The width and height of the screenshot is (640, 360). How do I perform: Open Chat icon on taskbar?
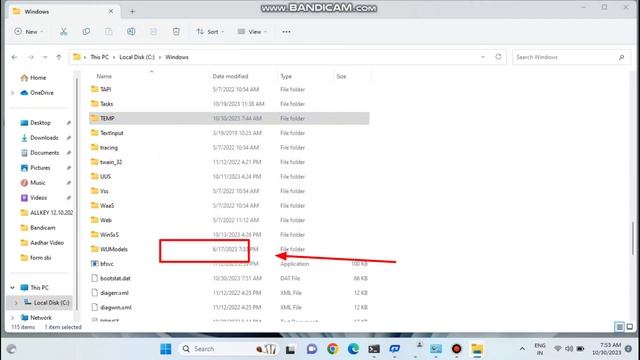click(312, 349)
